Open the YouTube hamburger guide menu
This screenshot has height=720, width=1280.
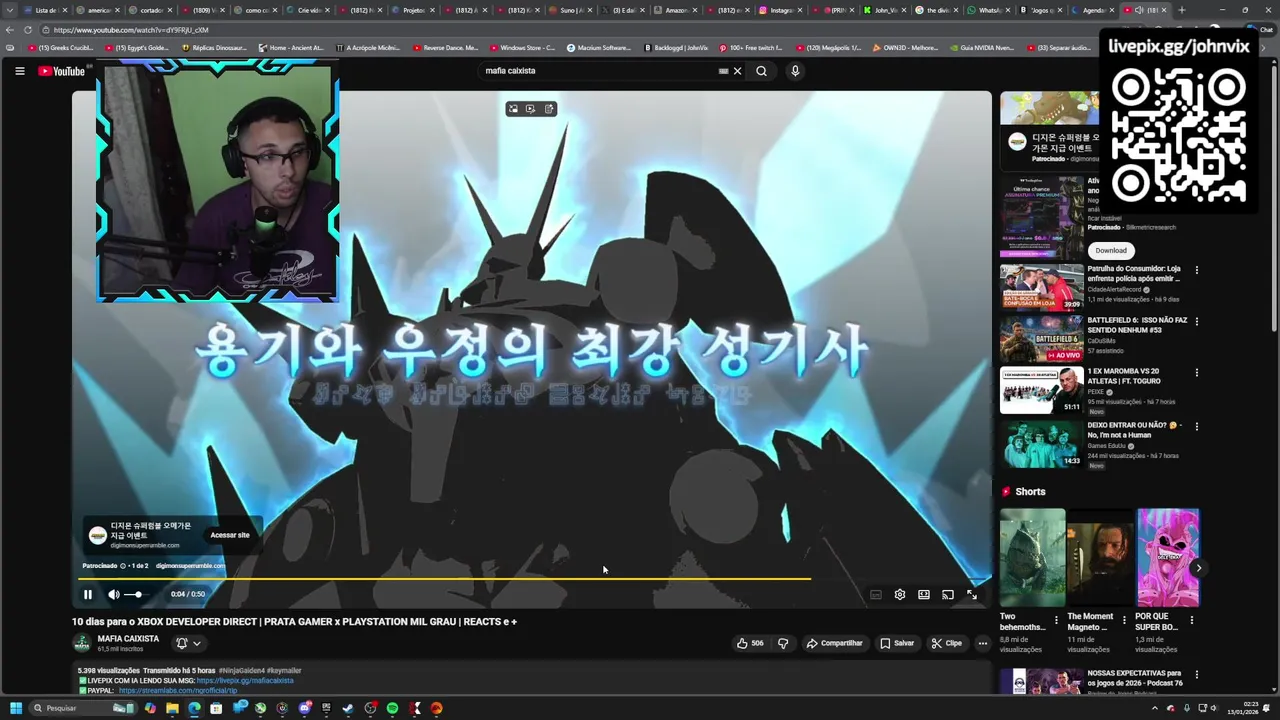tap(19, 71)
